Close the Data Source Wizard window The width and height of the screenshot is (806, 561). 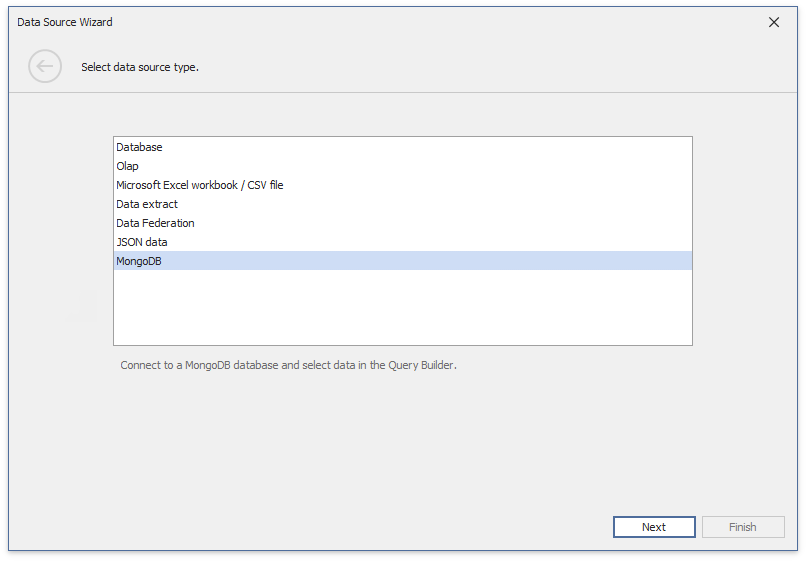coord(773,22)
